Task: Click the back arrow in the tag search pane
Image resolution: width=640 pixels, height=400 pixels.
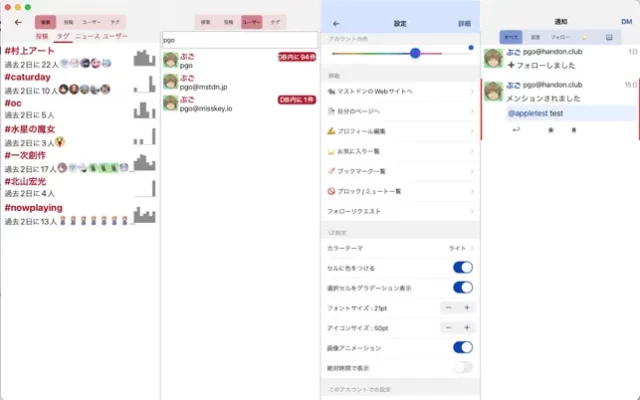Action: (x=17, y=21)
